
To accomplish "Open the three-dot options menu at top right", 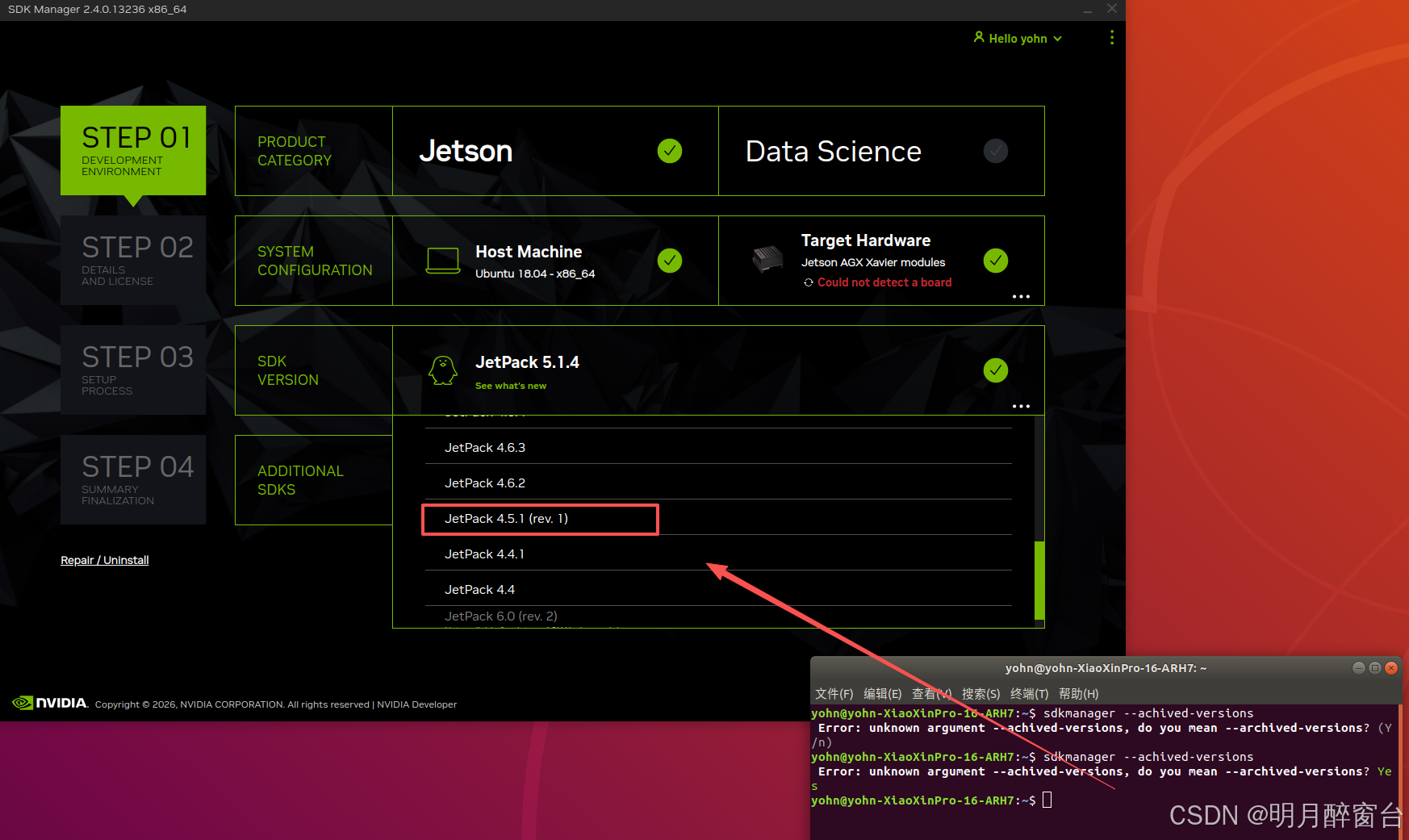I will [1111, 37].
